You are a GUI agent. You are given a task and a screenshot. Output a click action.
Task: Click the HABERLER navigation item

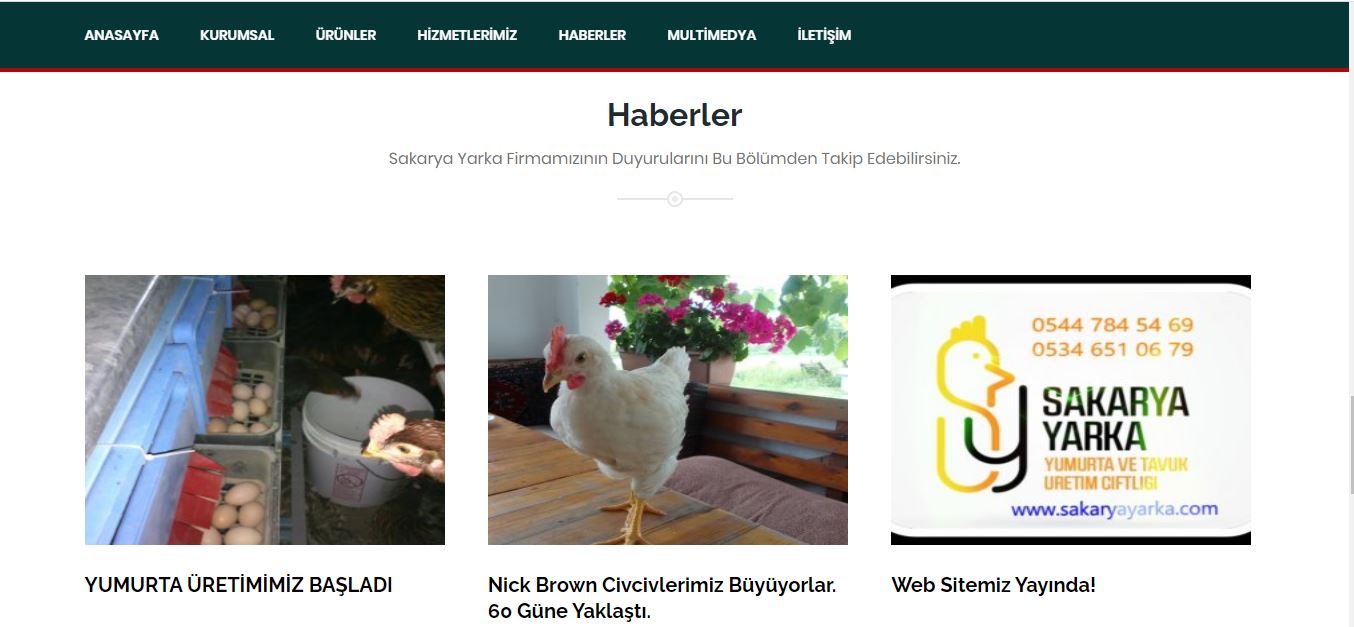coord(592,35)
